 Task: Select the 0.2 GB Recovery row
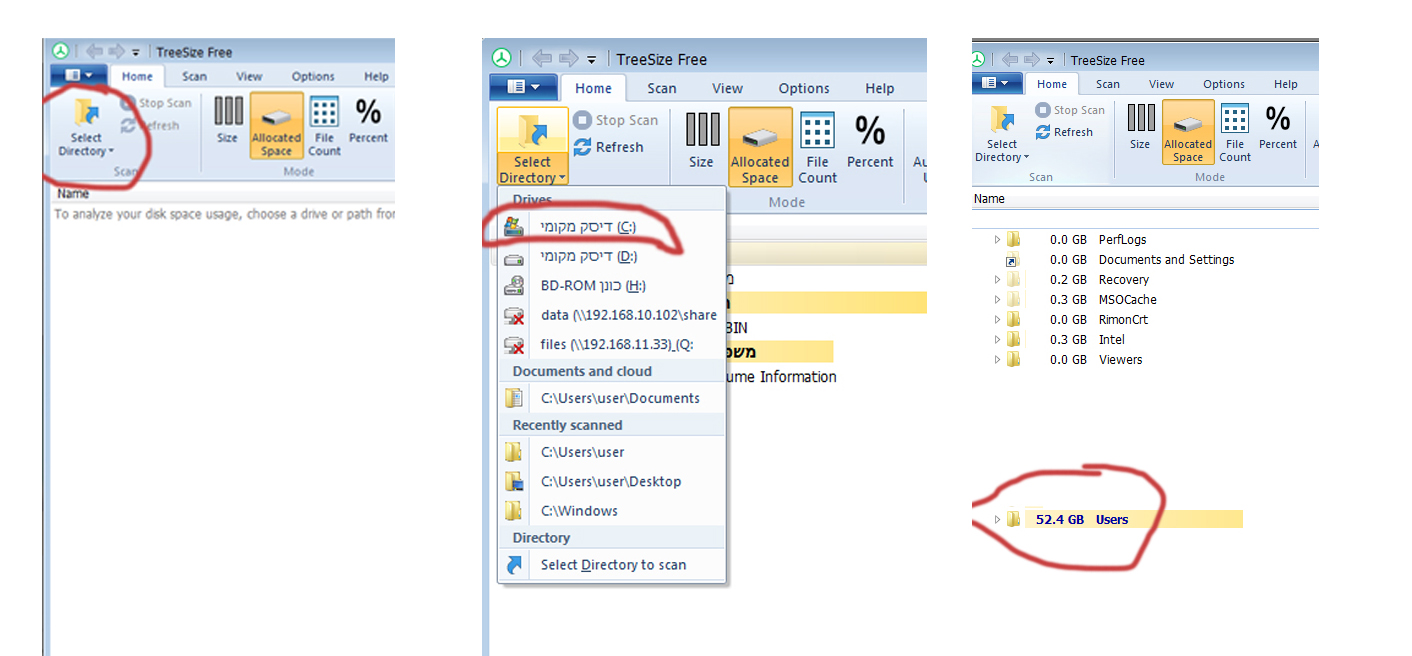pyautogui.click(x=1078, y=280)
